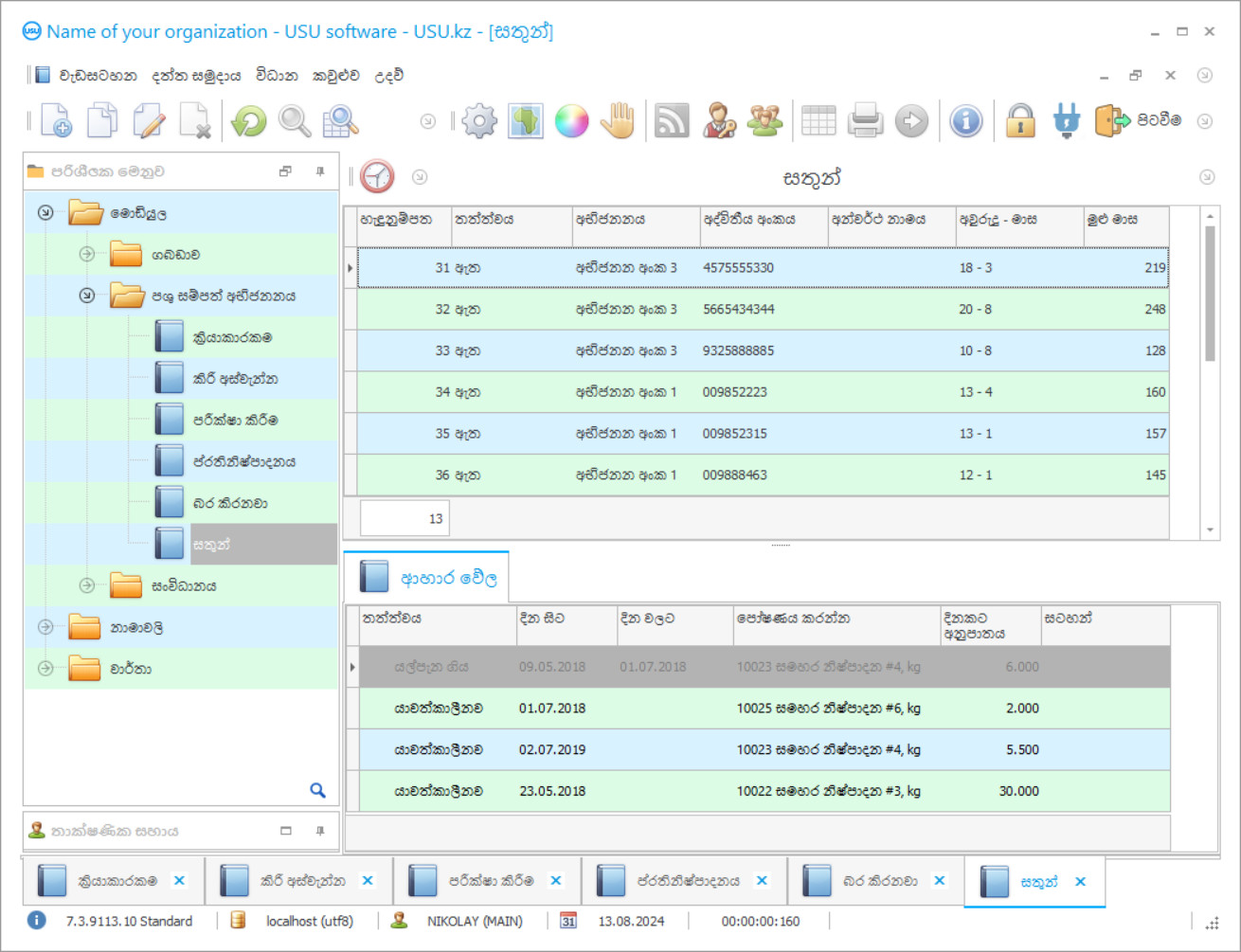Screen dimensions: 1241x952
Task: Collapse the මොඩියුල tree folder
Action: 45,213
